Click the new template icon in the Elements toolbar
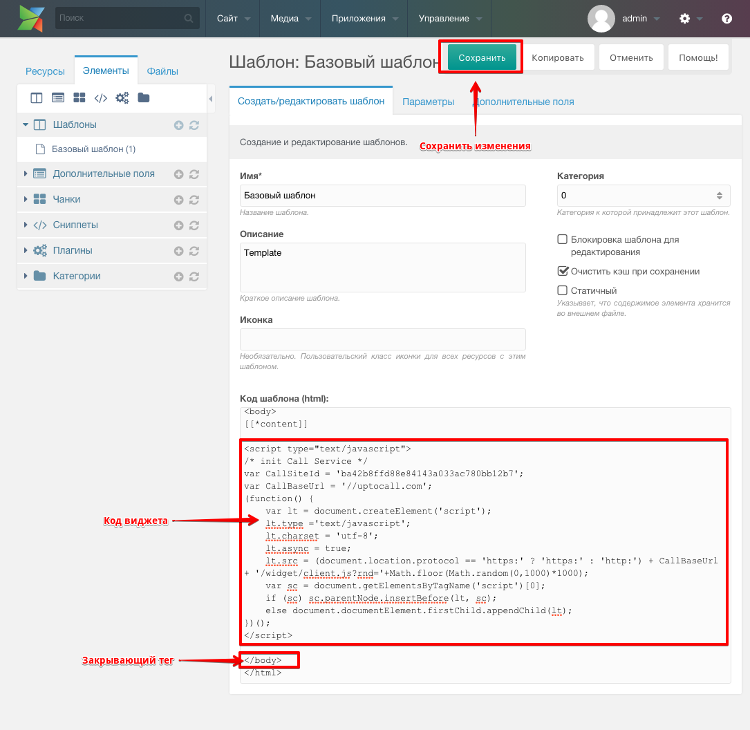This screenshot has height=730, width=750. click(x=37, y=98)
